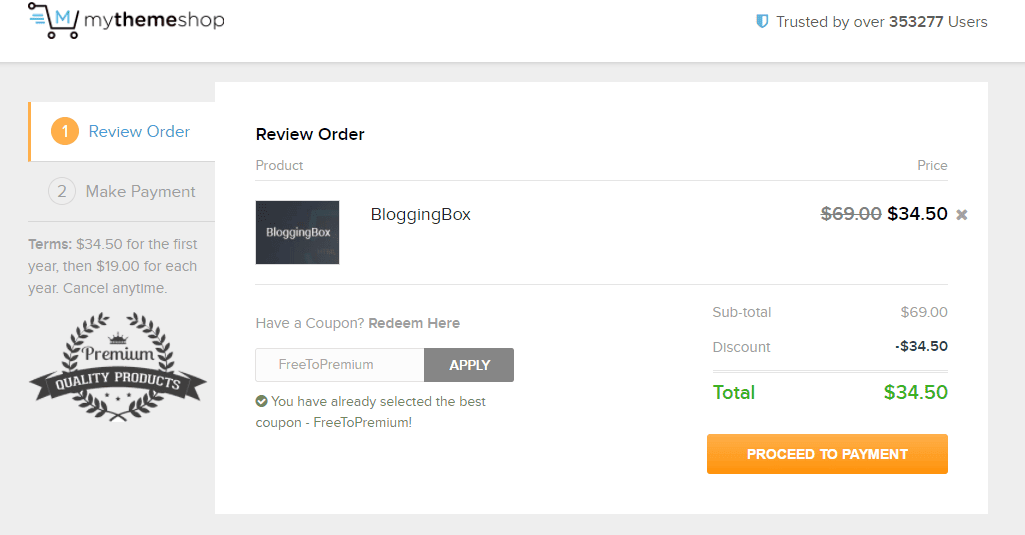This screenshot has width=1025, height=535.
Task: Click the green checkmark coupon icon
Action: [x=261, y=401]
